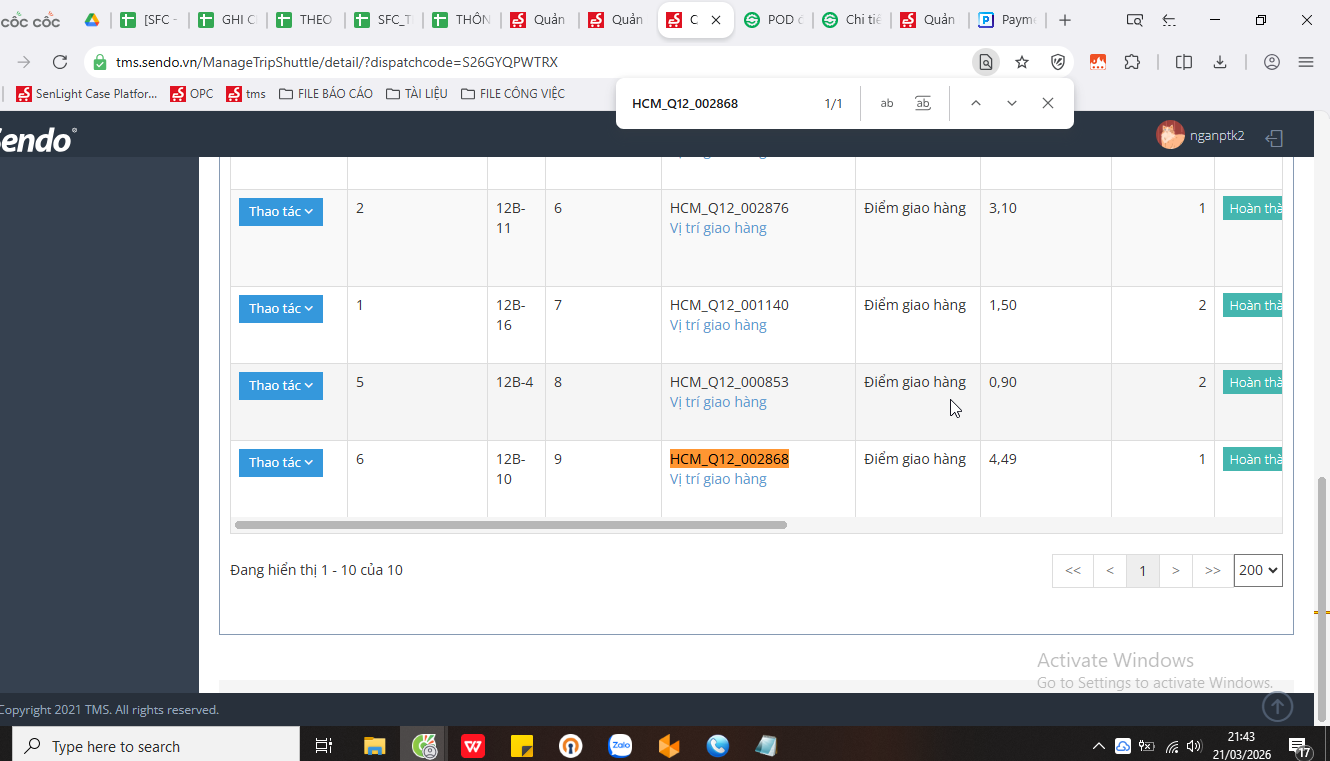Expand Thao tác dropdown for HCM_Q12_002868 row

[281, 463]
